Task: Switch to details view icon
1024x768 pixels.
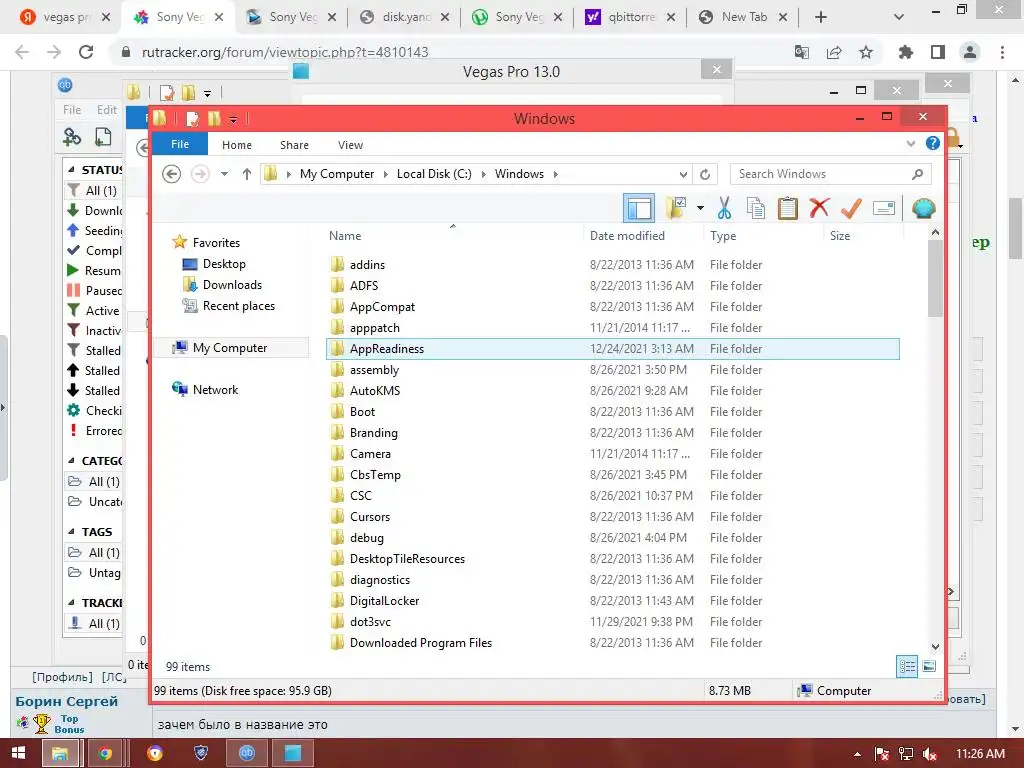Action: [907, 666]
